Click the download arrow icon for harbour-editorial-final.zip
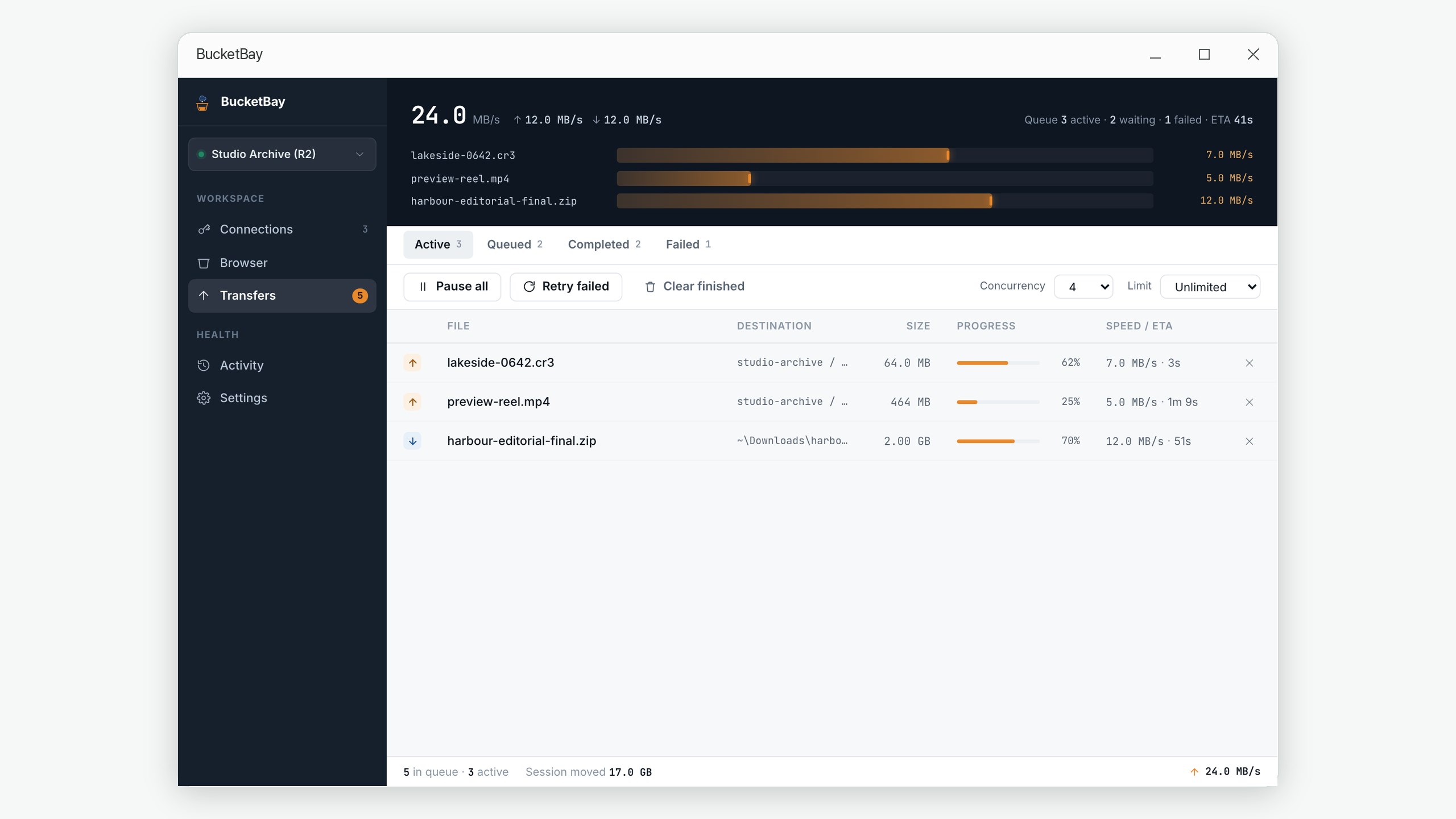The height and width of the screenshot is (819, 1456). point(412,441)
